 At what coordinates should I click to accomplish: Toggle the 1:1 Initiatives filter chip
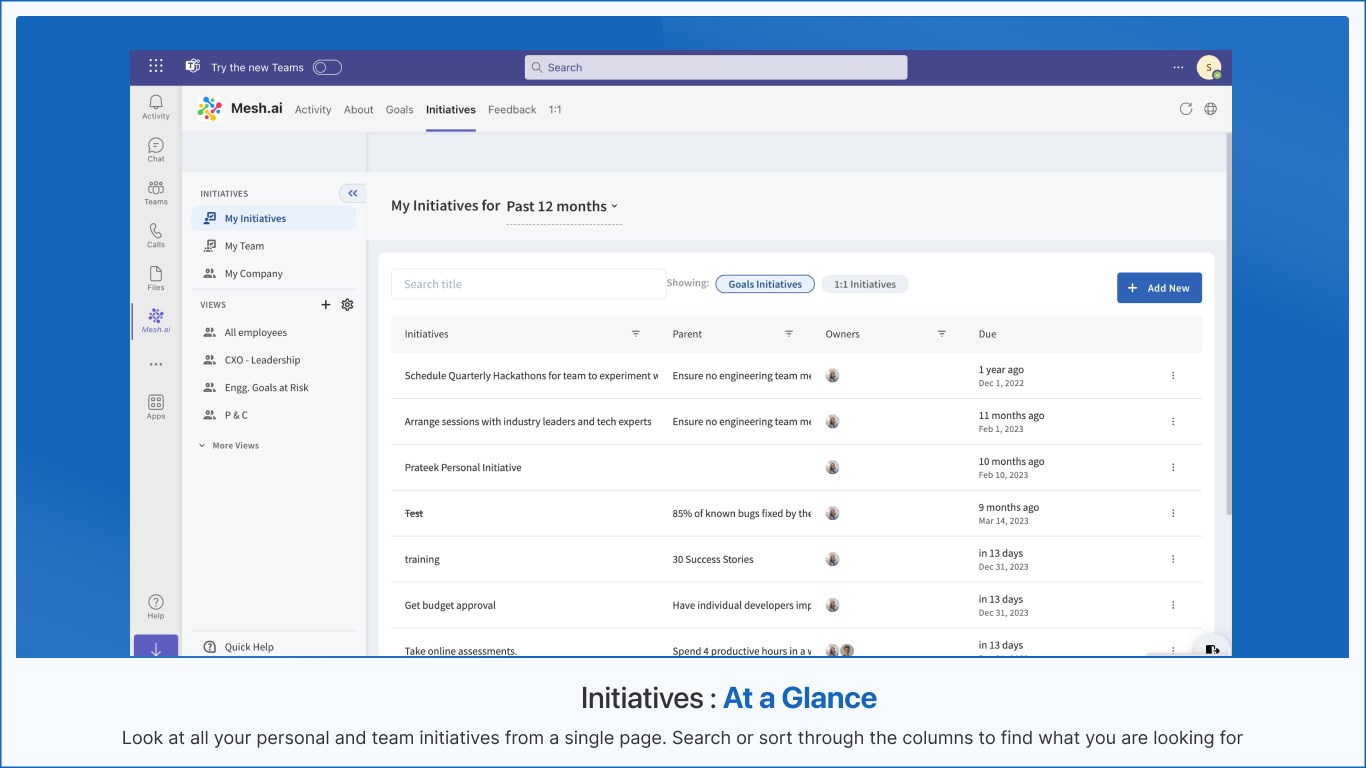click(865, 284)
